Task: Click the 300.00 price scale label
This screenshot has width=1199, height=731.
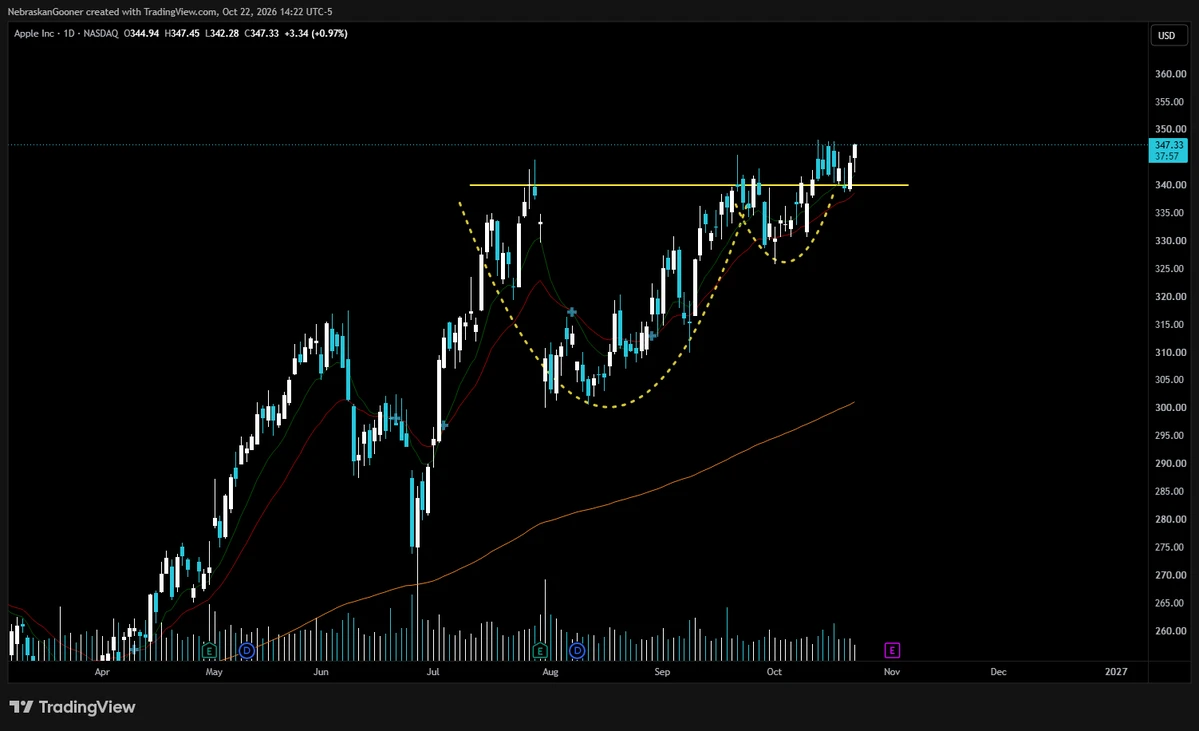Action: point(1171,408)
